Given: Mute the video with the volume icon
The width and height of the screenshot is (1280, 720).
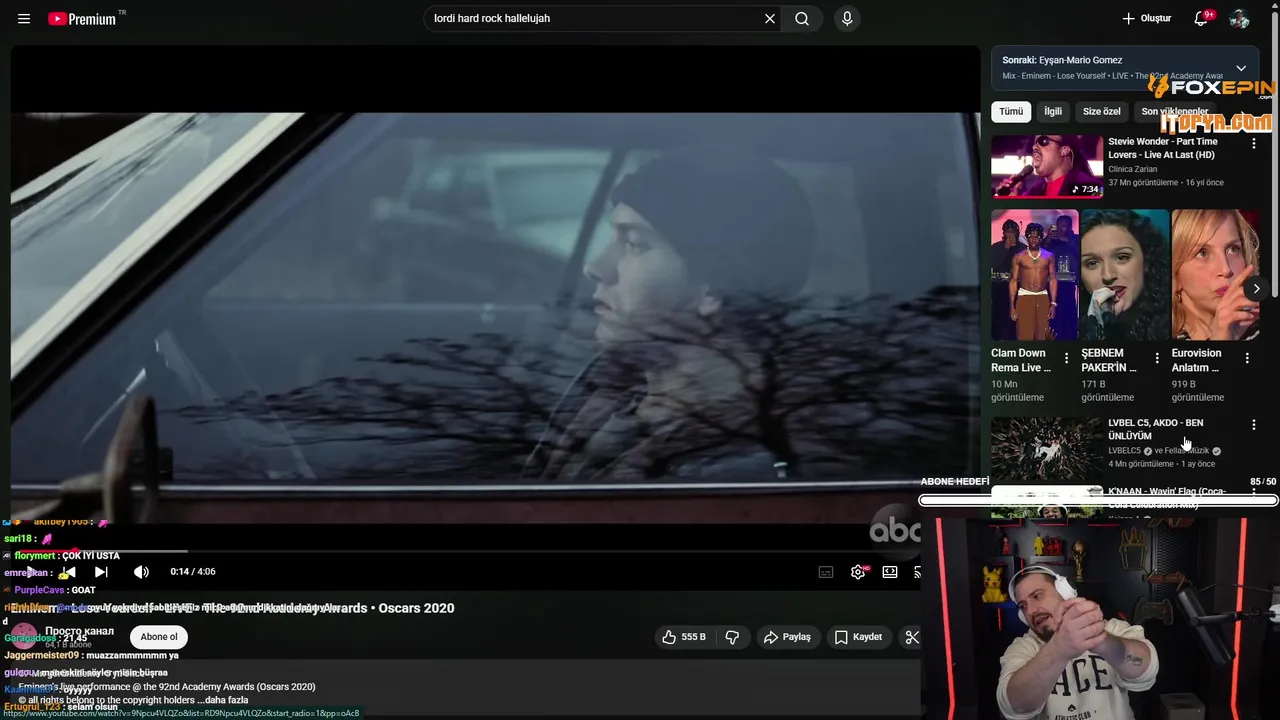Looking at the screenshot, I should coord(141,572).
